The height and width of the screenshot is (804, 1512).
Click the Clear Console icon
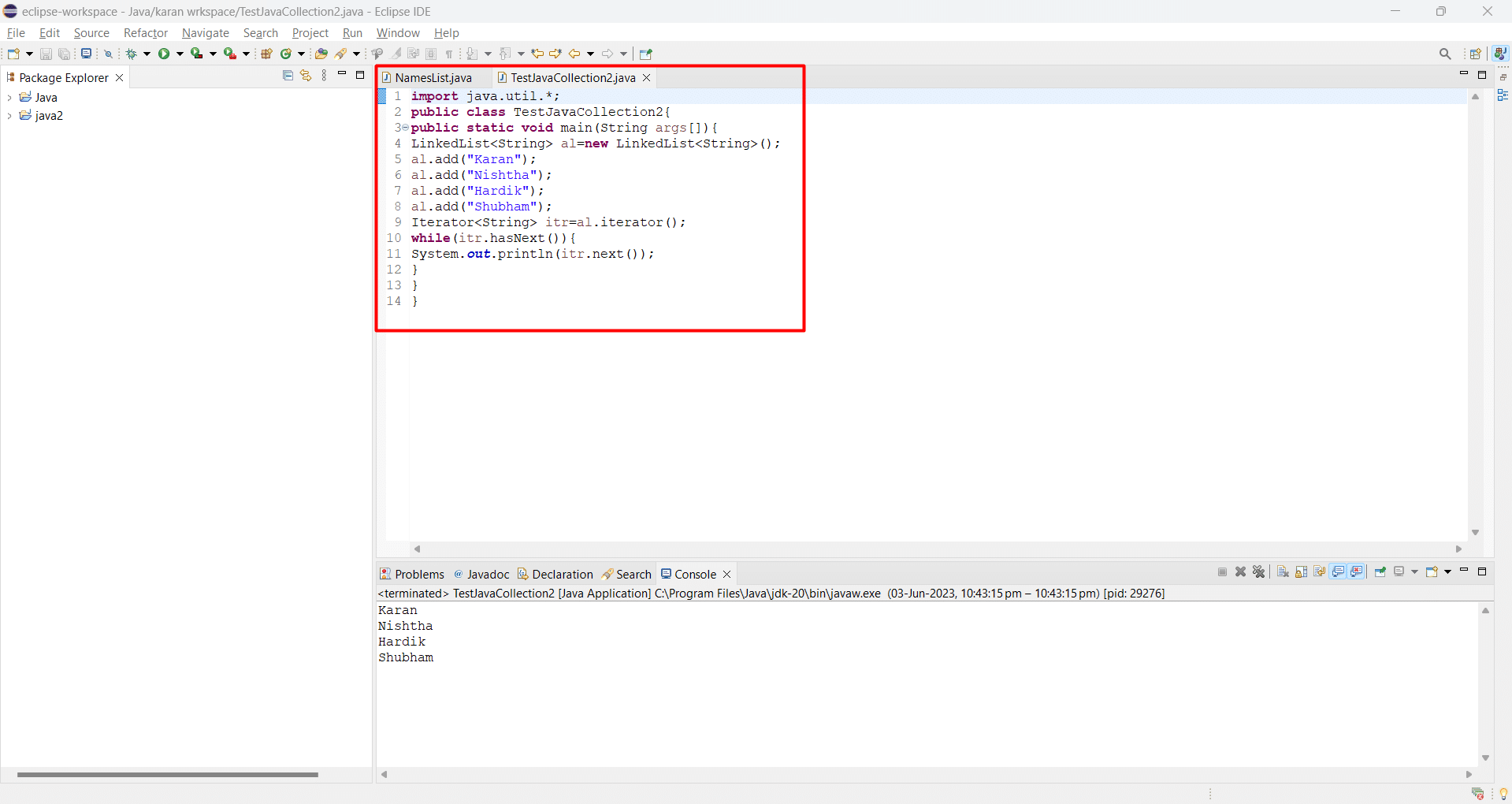tap(1283, 571)
